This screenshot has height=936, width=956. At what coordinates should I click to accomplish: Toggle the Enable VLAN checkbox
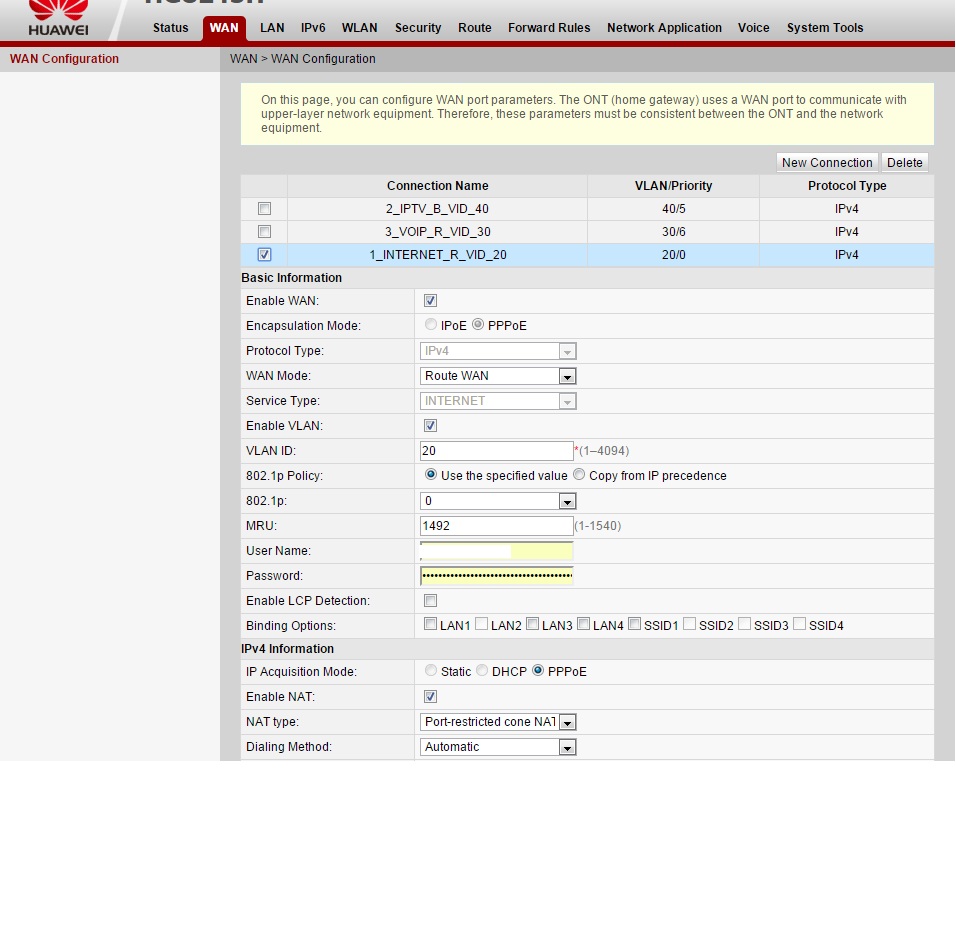click(x=430, y=426)
